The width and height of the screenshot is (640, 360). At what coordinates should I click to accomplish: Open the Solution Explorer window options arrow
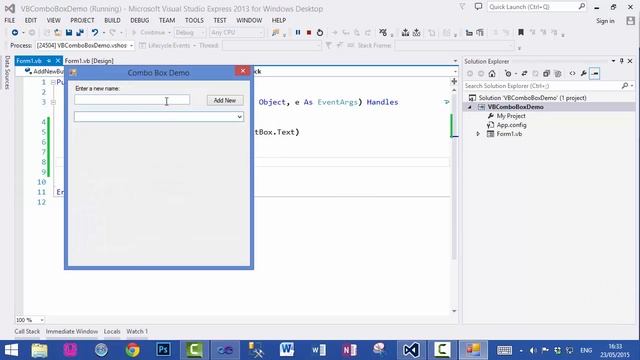613,61
